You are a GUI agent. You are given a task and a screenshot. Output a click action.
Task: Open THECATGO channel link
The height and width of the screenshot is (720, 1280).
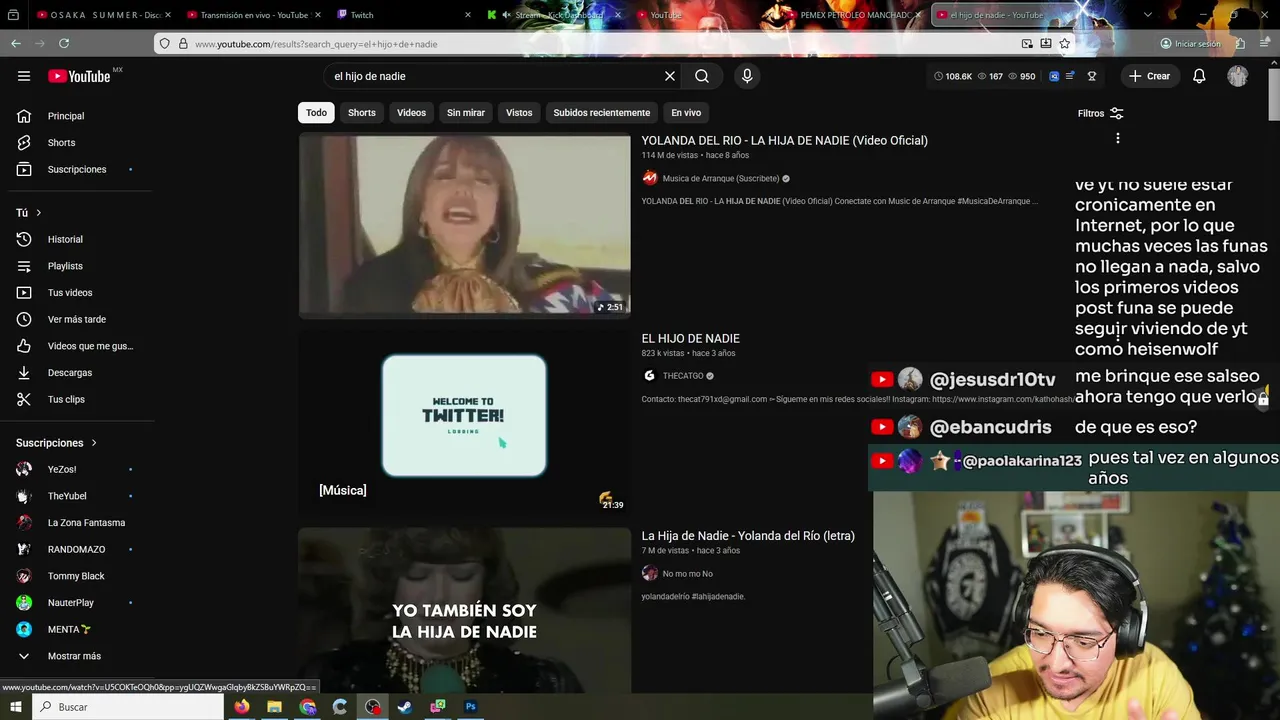683,376
